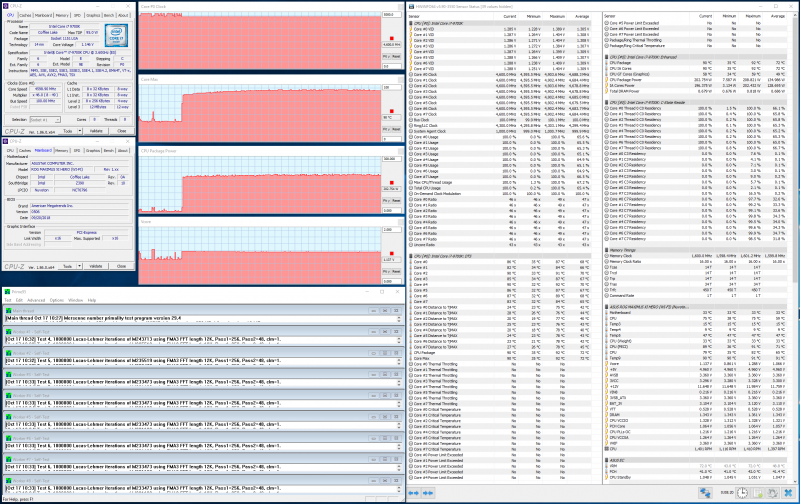This screenshot has width=800, height=504.
Task: Click Reset in the Vcore graph
Action: tap(396, 272)
